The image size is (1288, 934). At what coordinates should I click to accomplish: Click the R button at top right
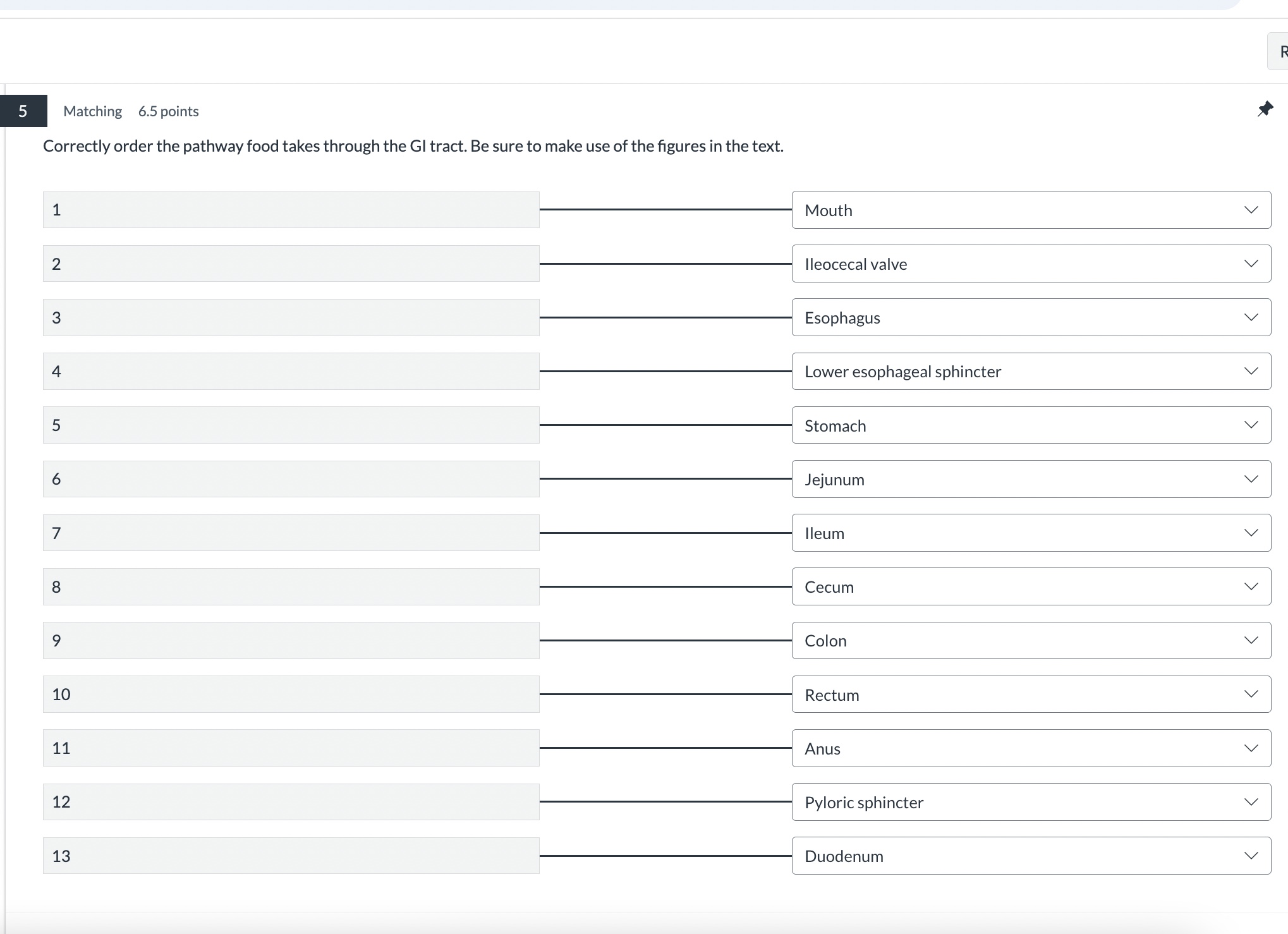pos(1283,51)
